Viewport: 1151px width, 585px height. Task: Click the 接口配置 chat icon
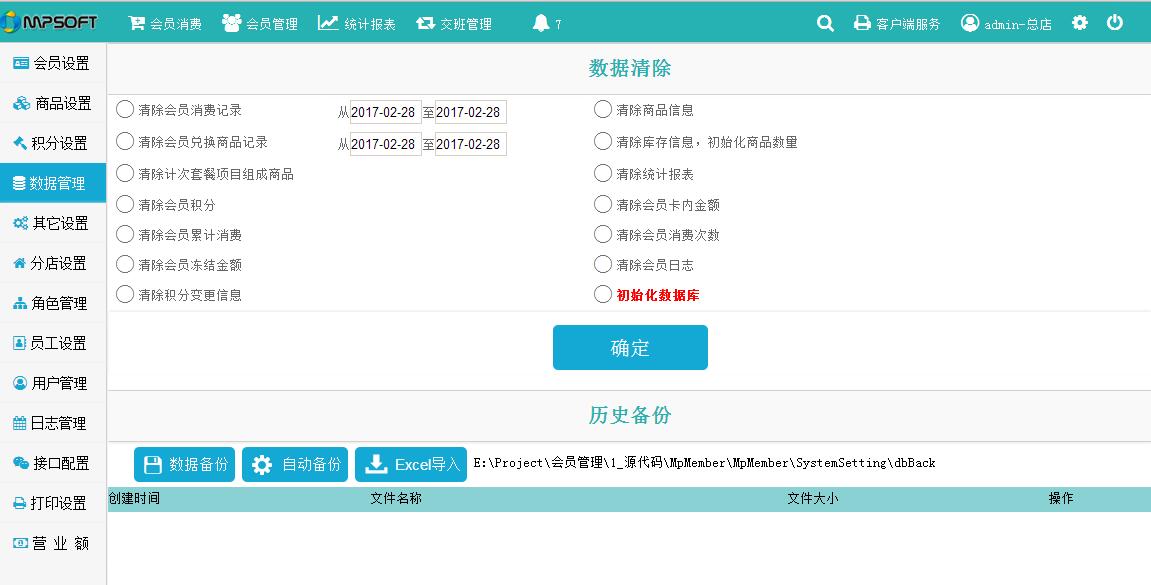[x=21, y=462]
